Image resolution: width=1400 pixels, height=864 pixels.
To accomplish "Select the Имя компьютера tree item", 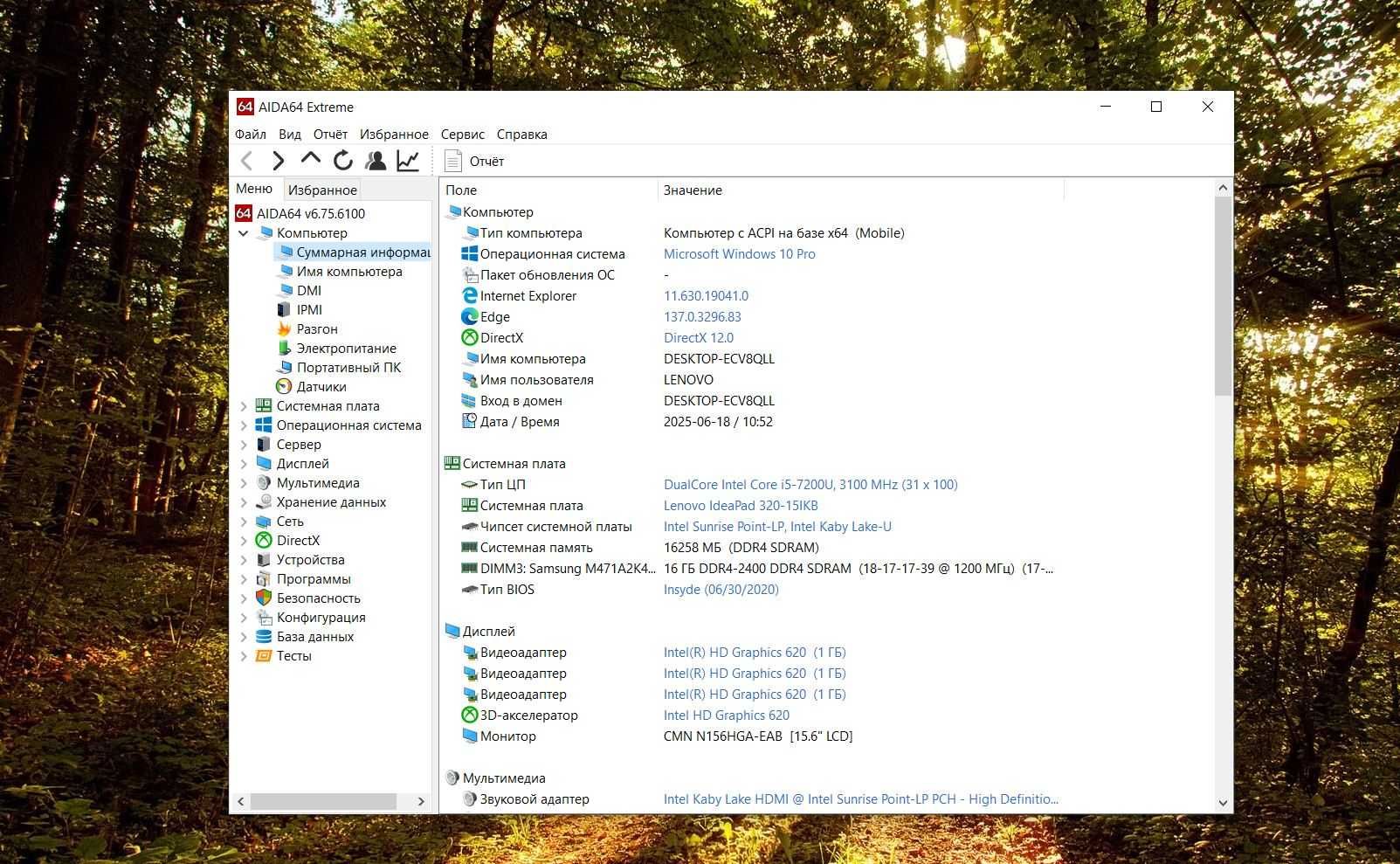I will click(x=349, y=272).
